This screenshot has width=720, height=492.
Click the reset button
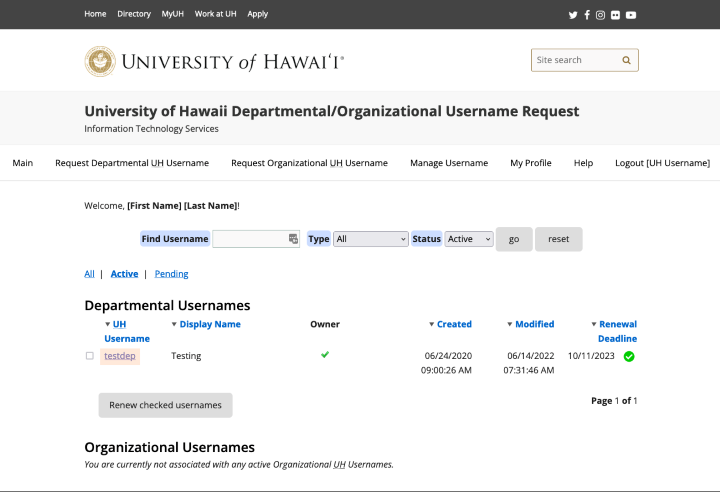click(558, 239)
